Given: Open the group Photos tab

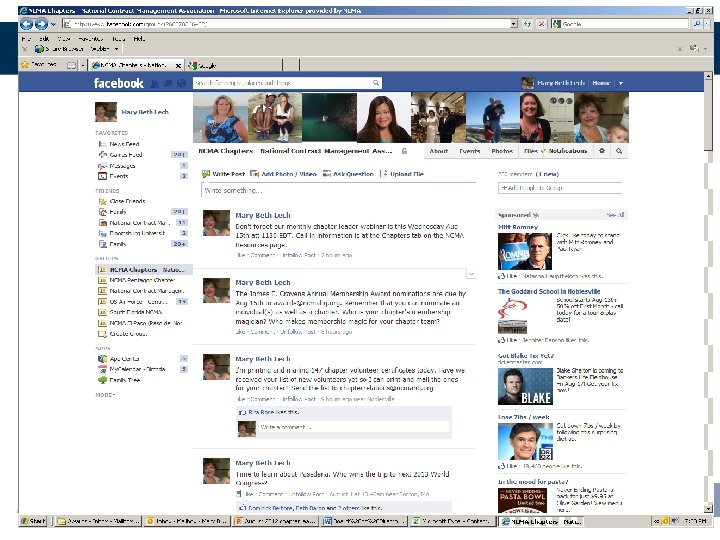Looking at the screenshot, I should click(502, 151).
